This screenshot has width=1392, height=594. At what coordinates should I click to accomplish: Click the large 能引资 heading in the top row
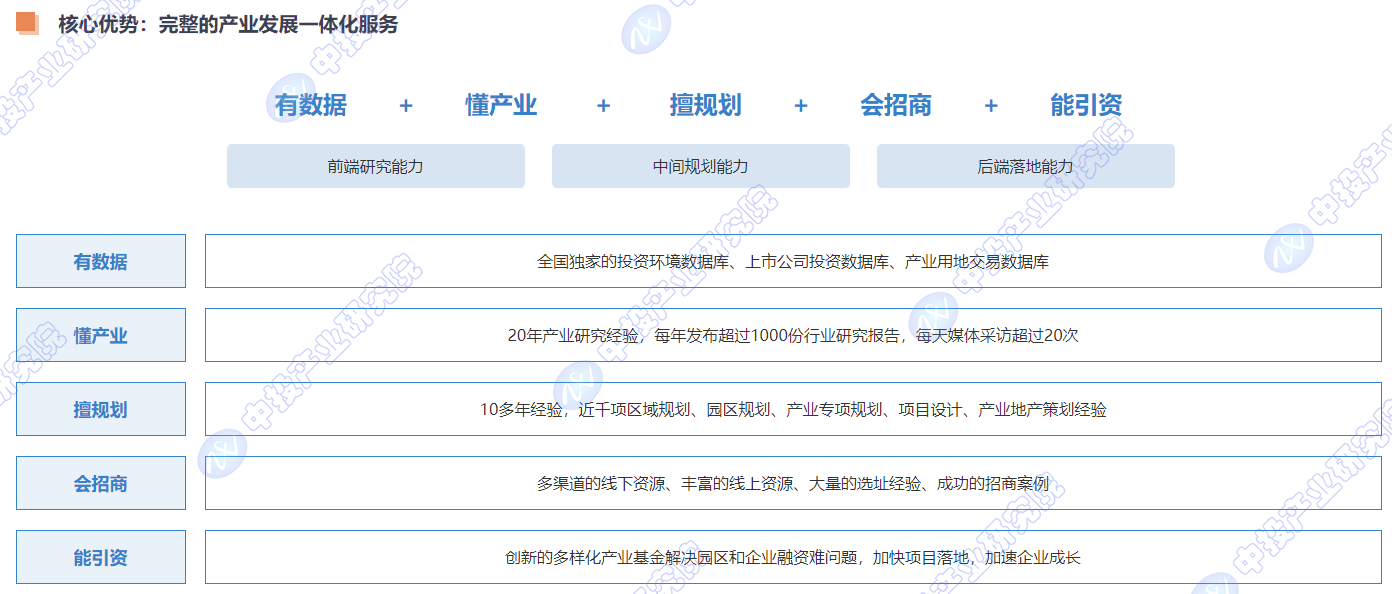pos(1086,105)
